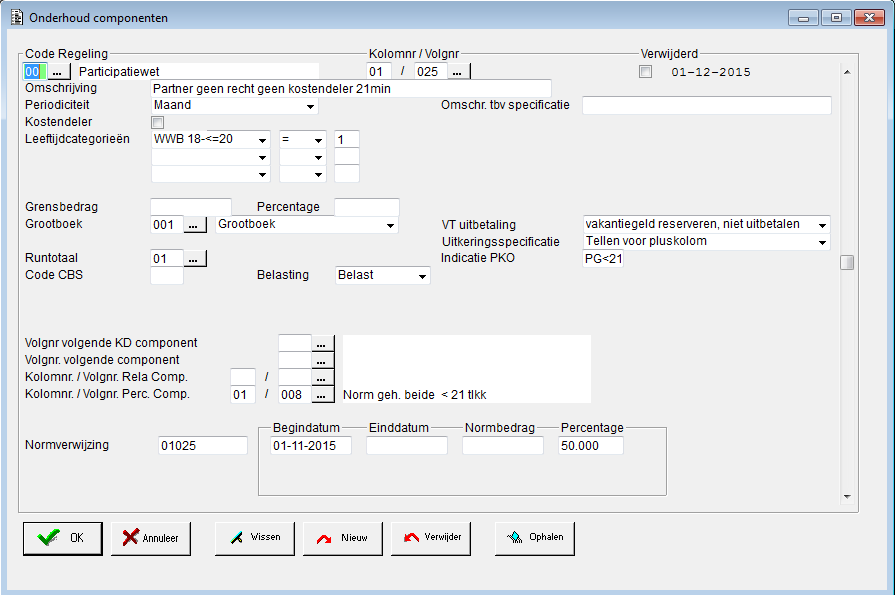
Task: Click the Rela Comp. Kolomnr empty field
Action: point(243,377)
